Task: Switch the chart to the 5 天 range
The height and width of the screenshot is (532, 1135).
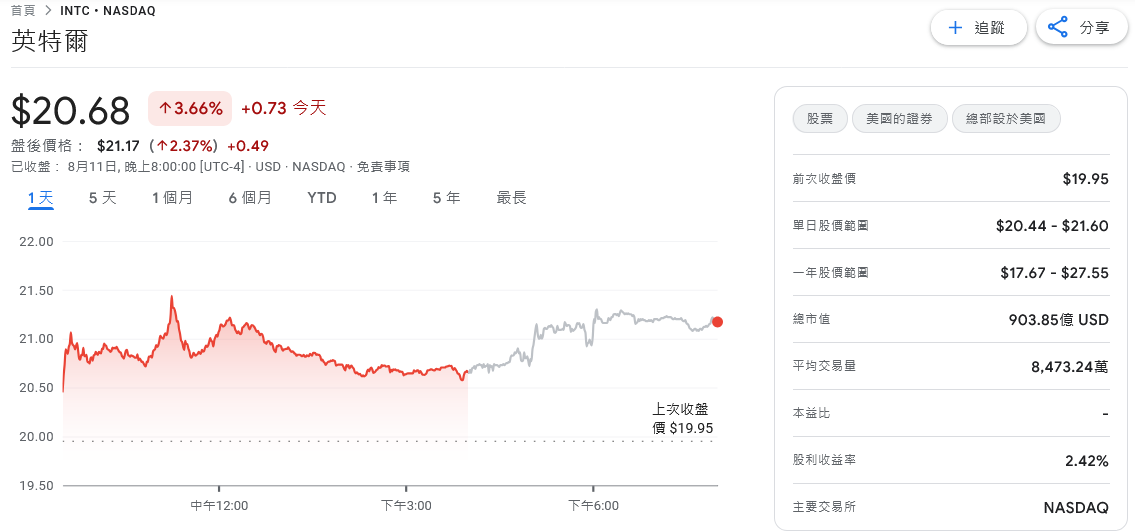Action: [x=102, y=198]
